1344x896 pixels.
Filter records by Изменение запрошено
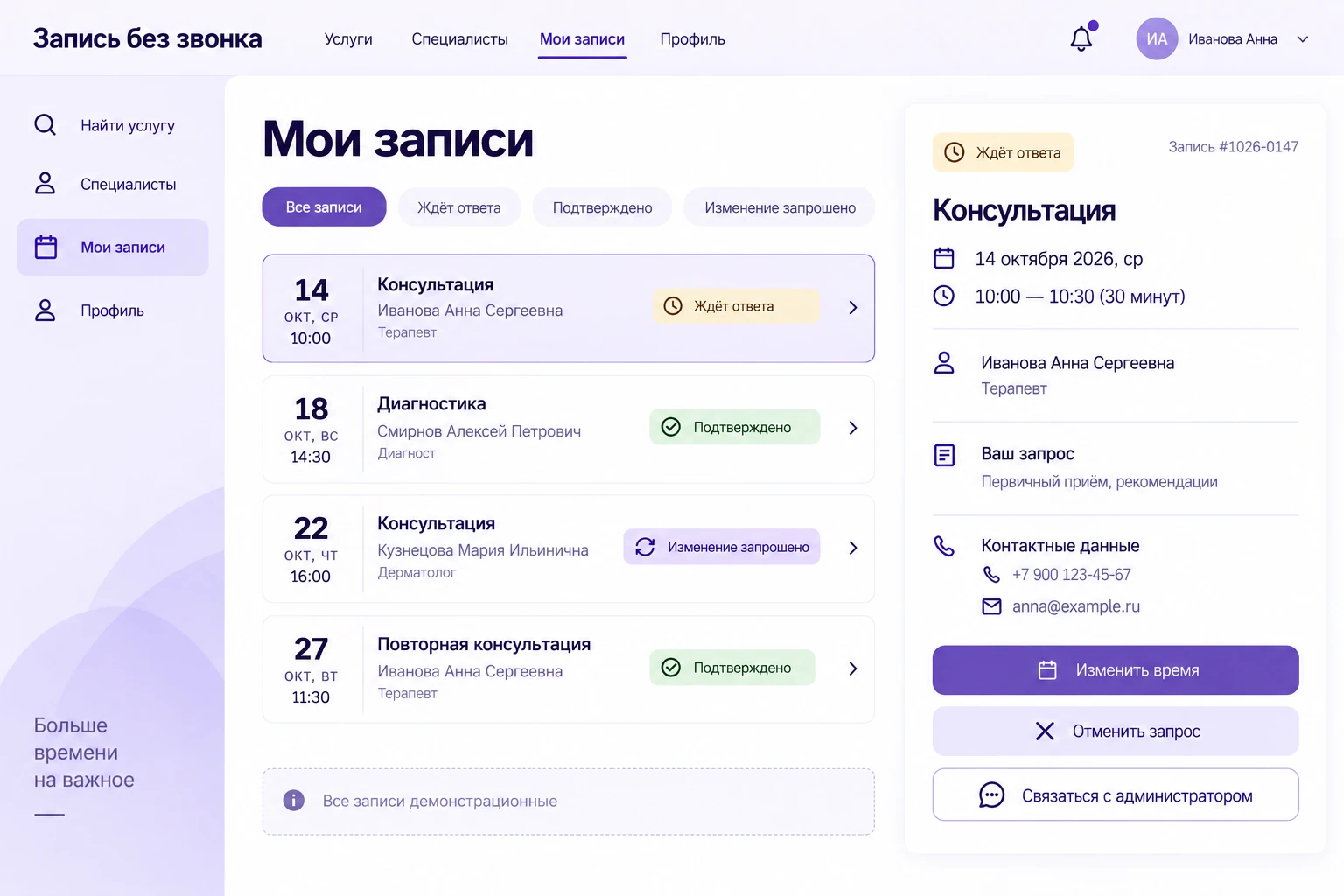point(780,207)
